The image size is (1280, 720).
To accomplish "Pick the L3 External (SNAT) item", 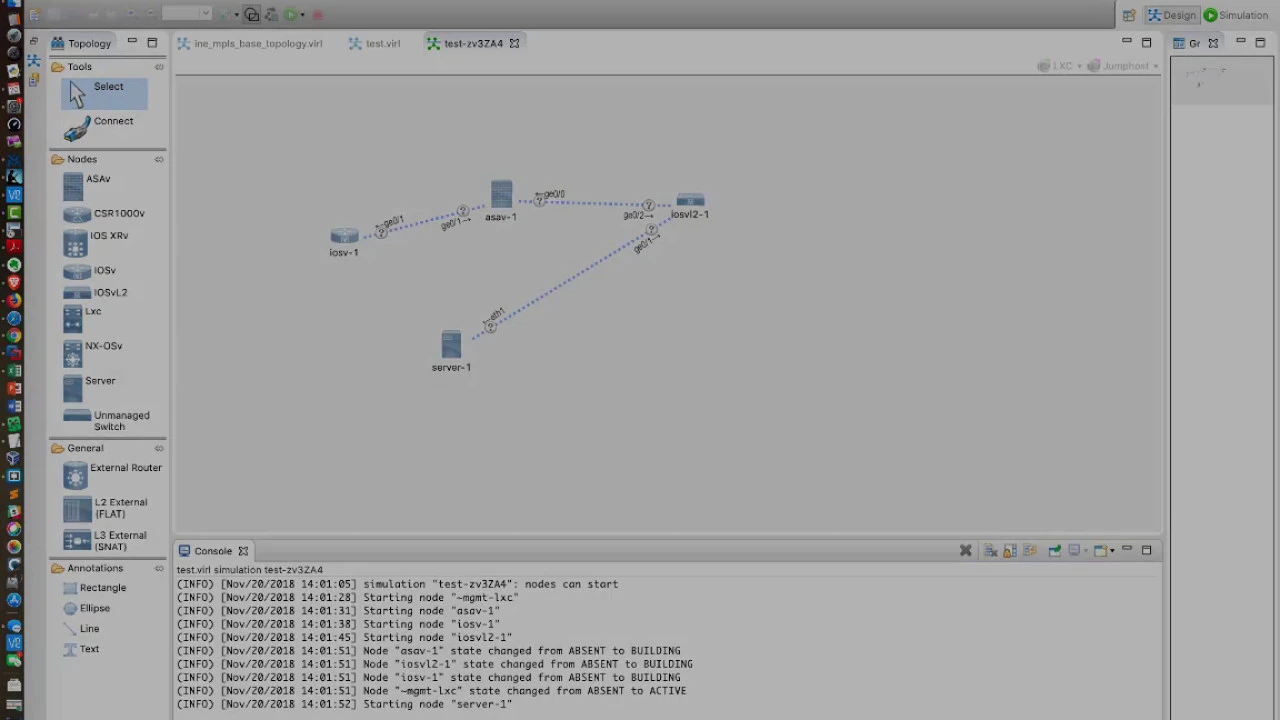I will [106, 540].
